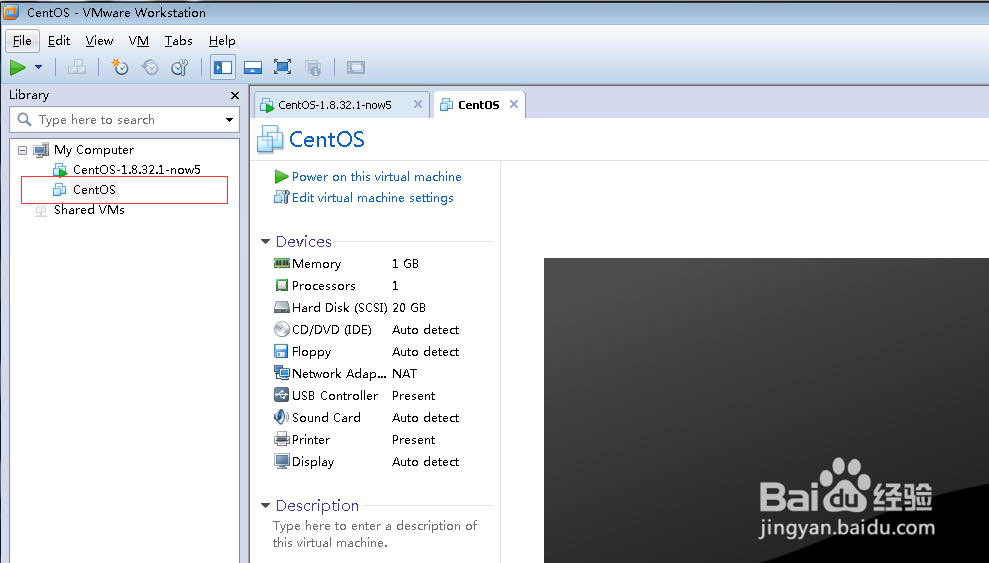This screenshot has width=989, height=563.
Task: Open the View menu
Action: [x=99, y=41]
